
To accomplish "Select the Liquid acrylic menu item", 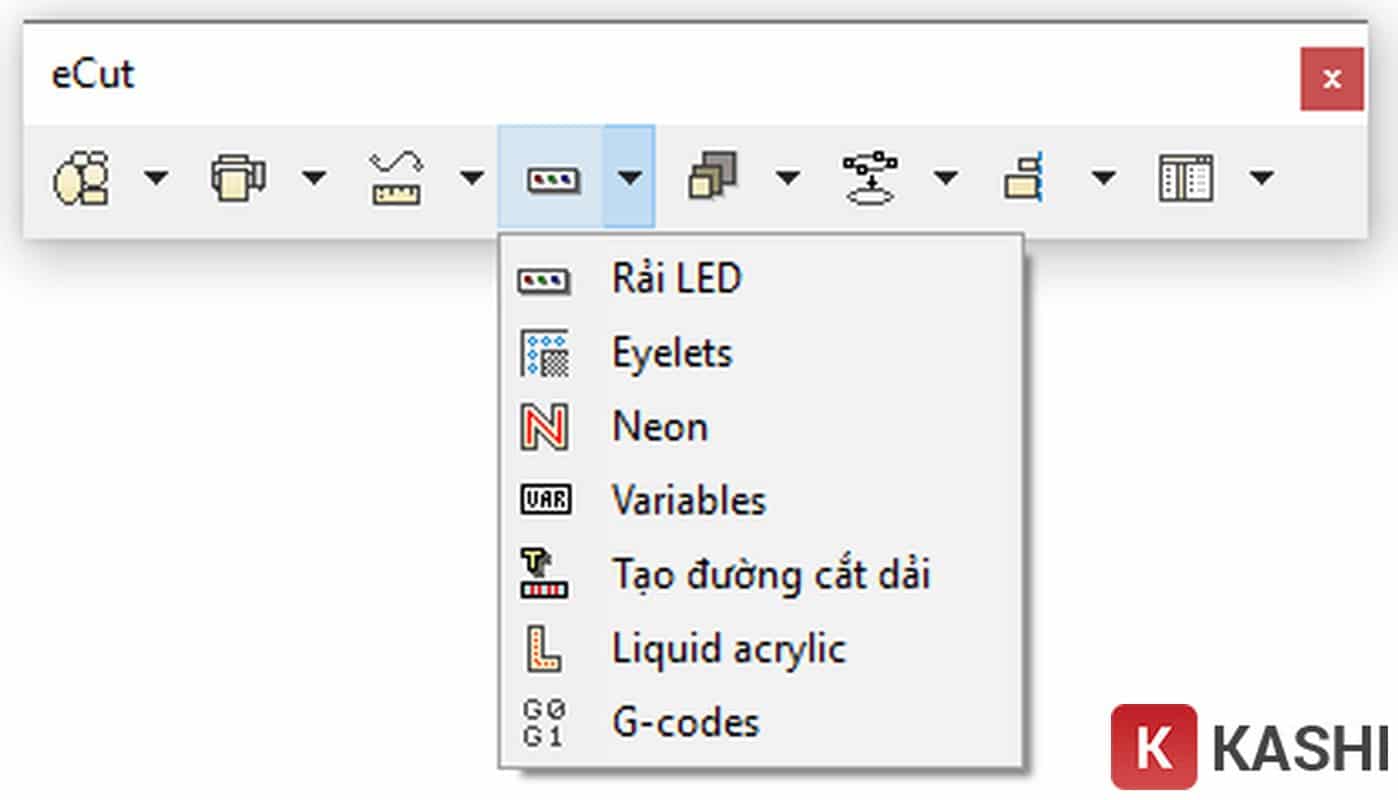I will [x=729, y=649].
